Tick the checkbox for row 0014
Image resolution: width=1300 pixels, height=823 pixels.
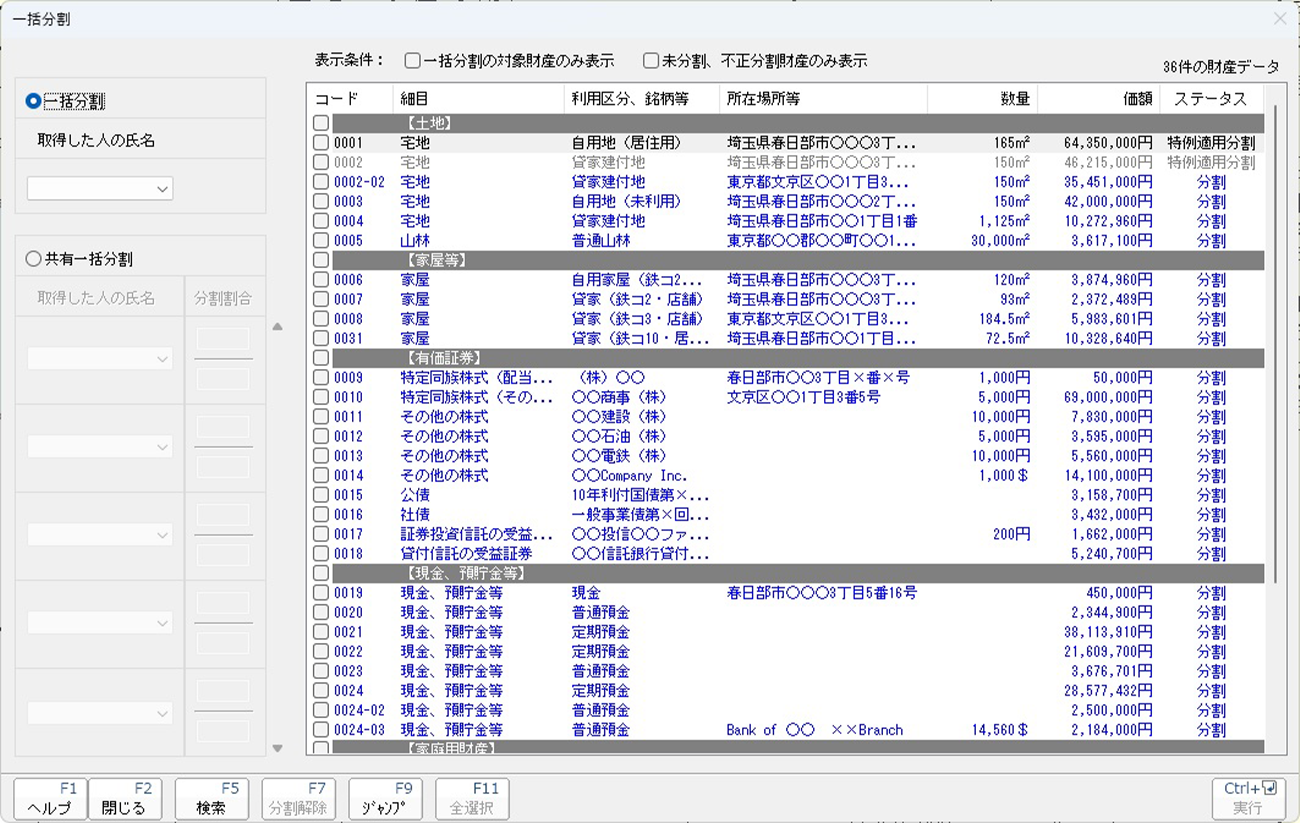[x=320, y=476]
